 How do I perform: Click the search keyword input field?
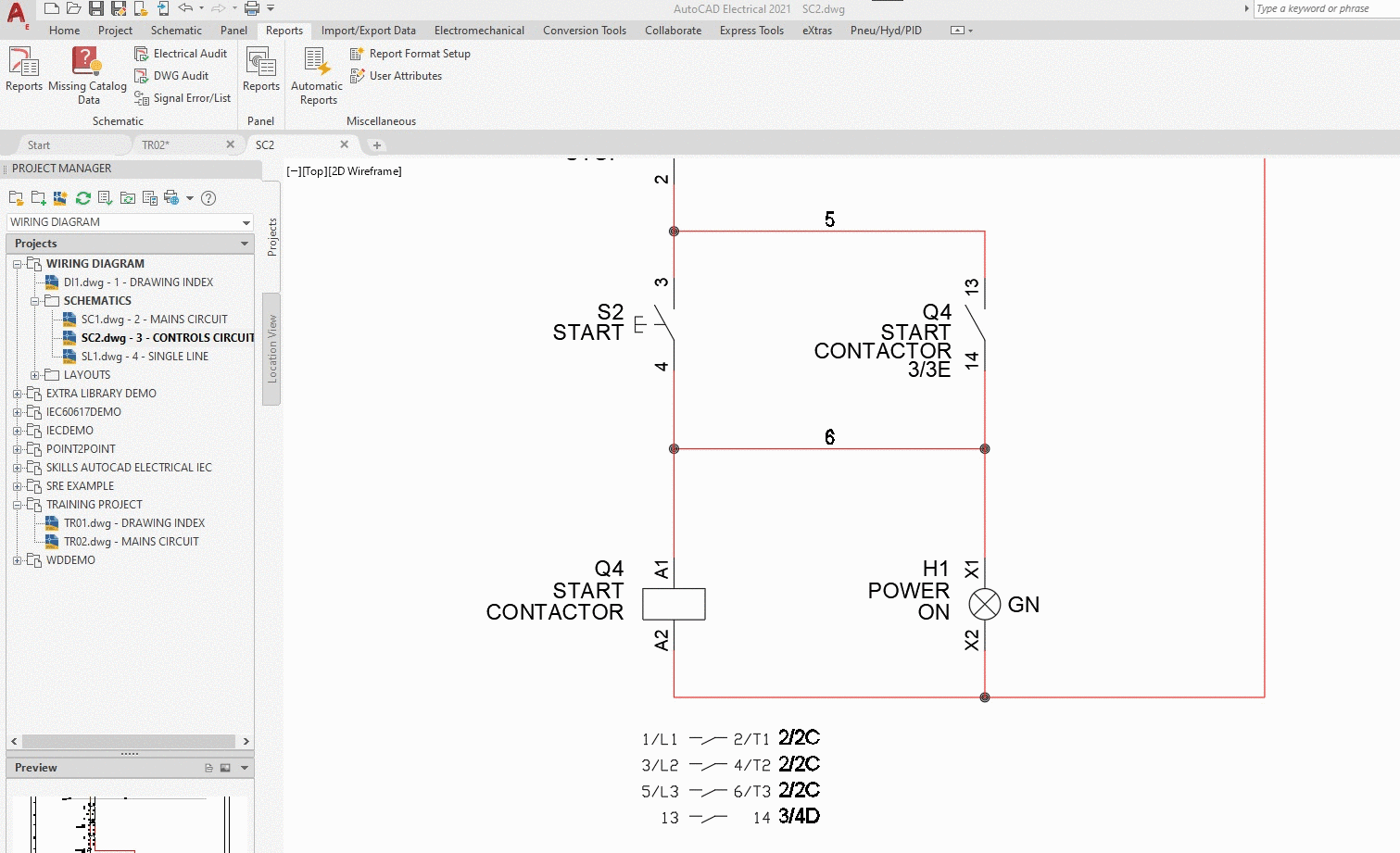(1325, 8)
